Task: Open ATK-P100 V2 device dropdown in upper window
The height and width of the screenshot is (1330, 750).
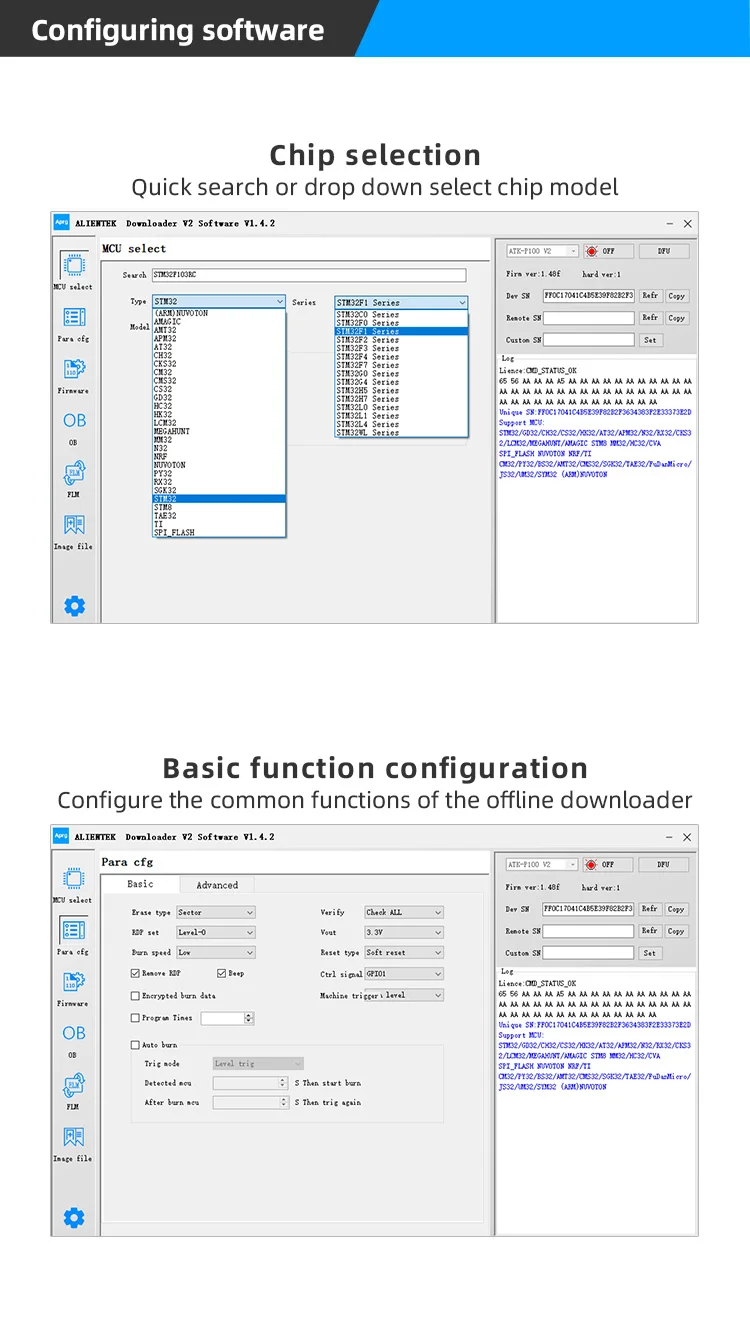Action: [x=542, y=251]
